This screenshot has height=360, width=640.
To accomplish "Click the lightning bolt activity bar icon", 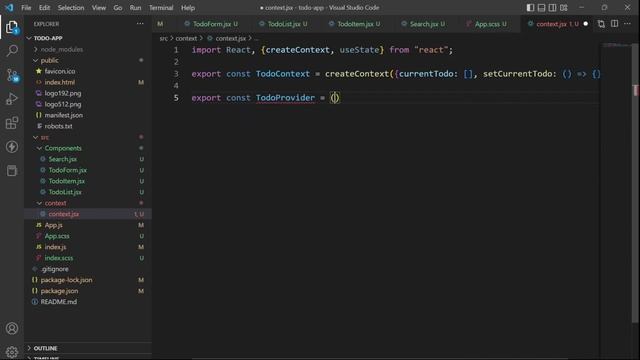I will (x=12, y=147).
